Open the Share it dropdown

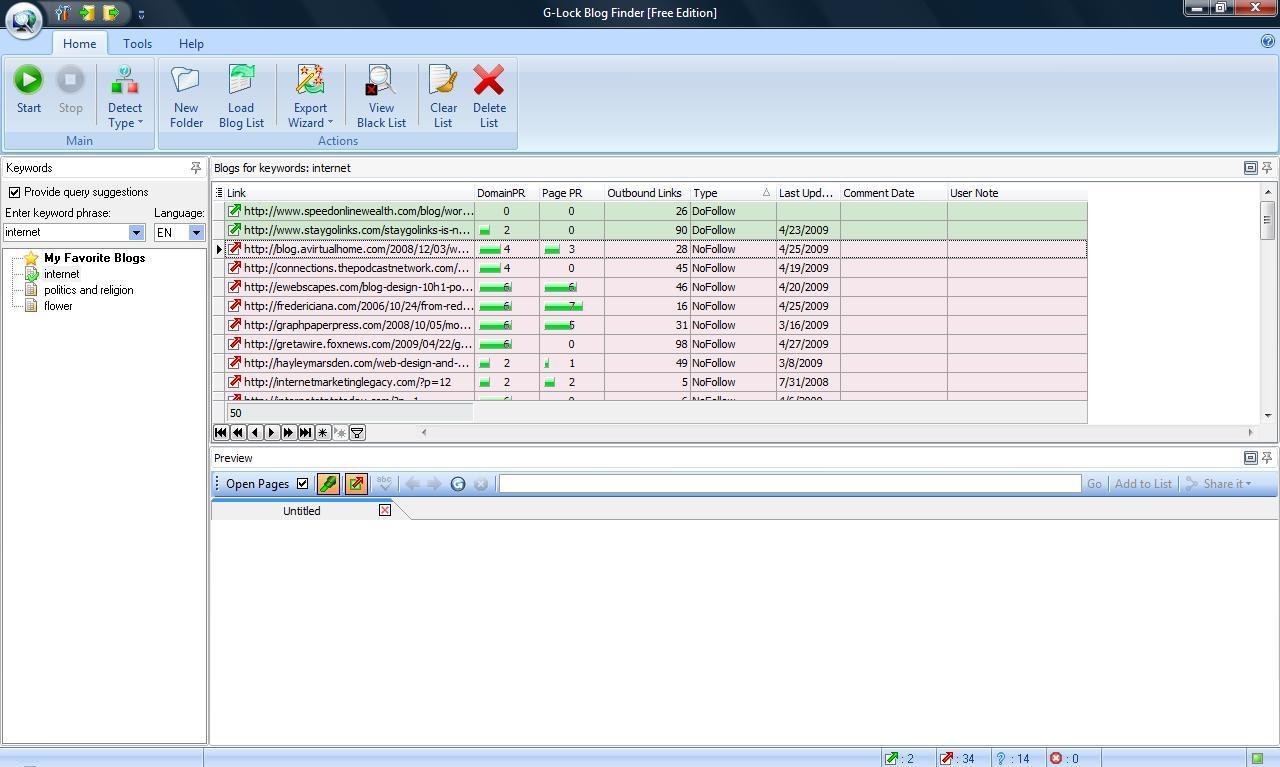1219,484
